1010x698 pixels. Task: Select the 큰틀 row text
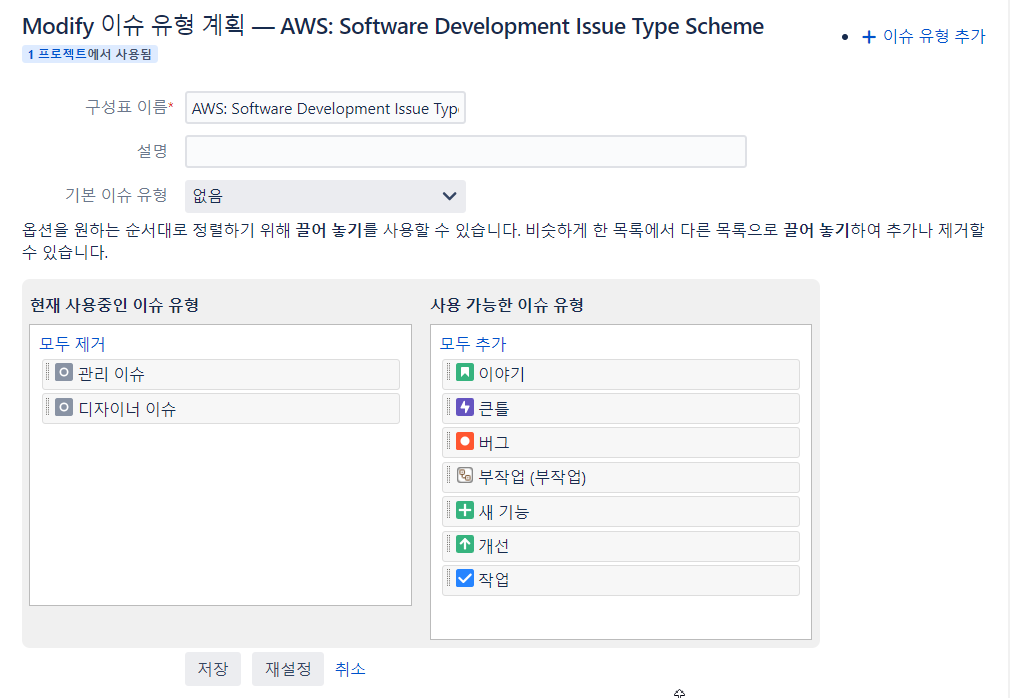click(x=494, y=409)
